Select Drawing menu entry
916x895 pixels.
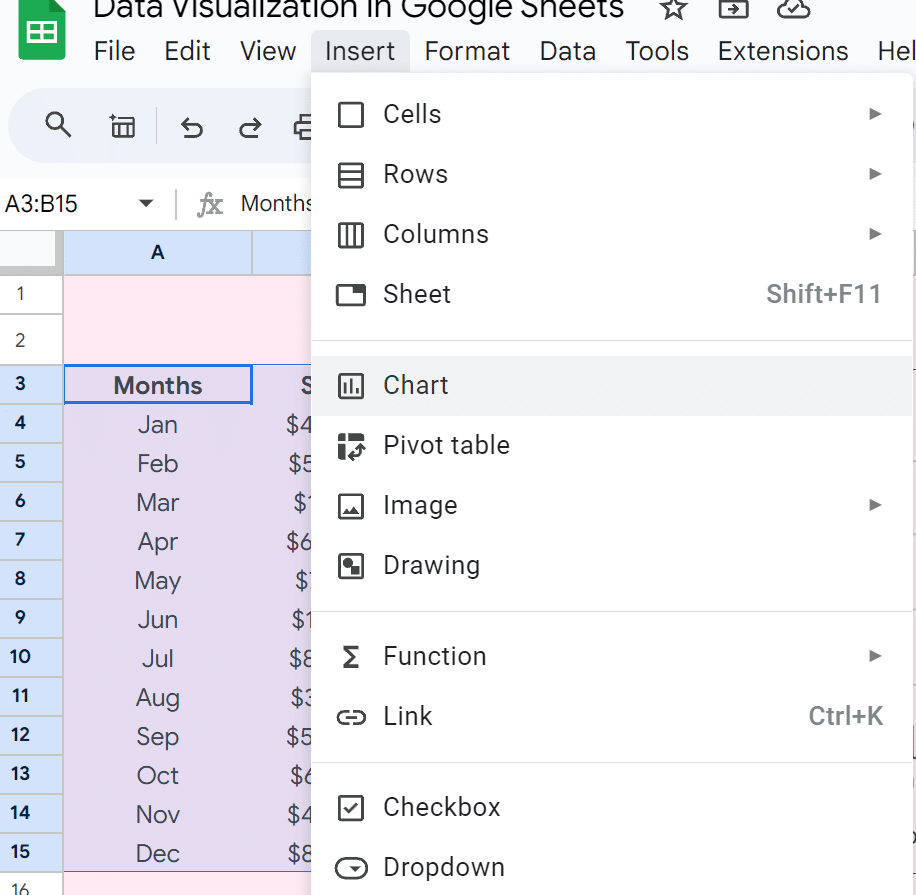point(612,566)
